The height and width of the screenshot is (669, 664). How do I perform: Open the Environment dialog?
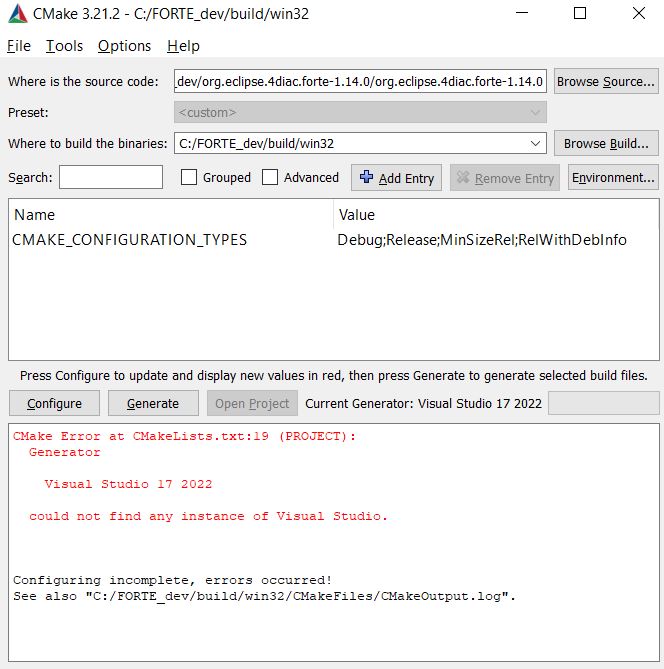click(x=613, y=177)
